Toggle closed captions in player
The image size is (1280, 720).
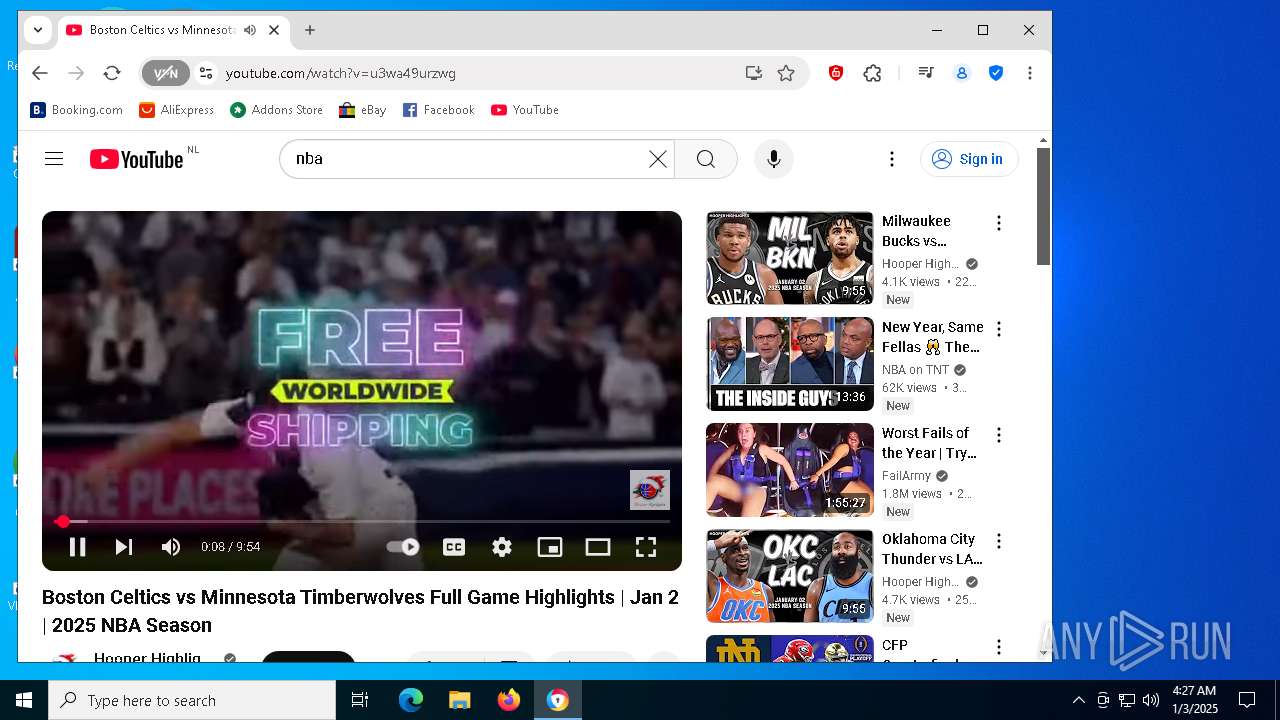(x=454, y=547)
